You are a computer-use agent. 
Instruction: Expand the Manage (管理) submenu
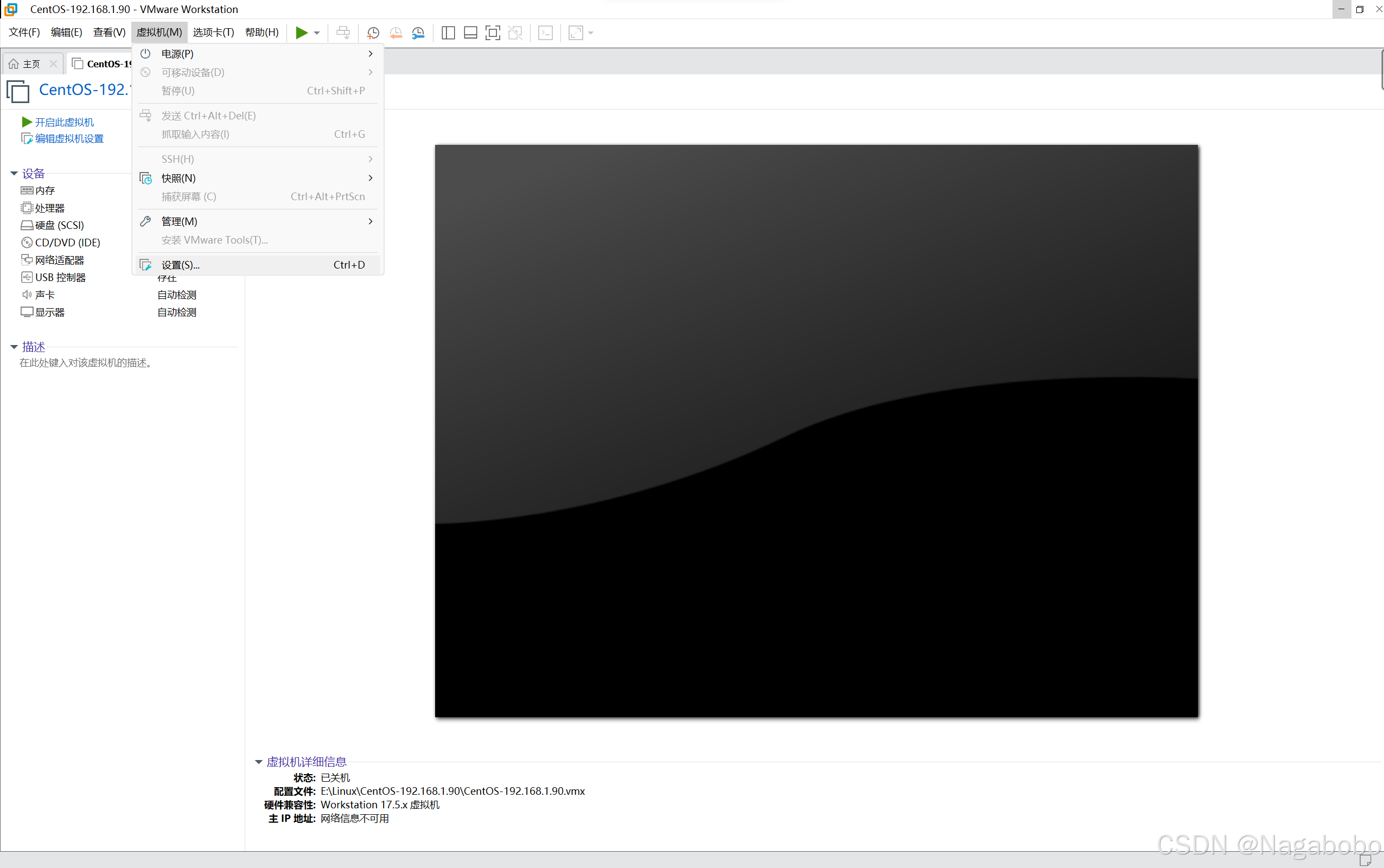179,221
